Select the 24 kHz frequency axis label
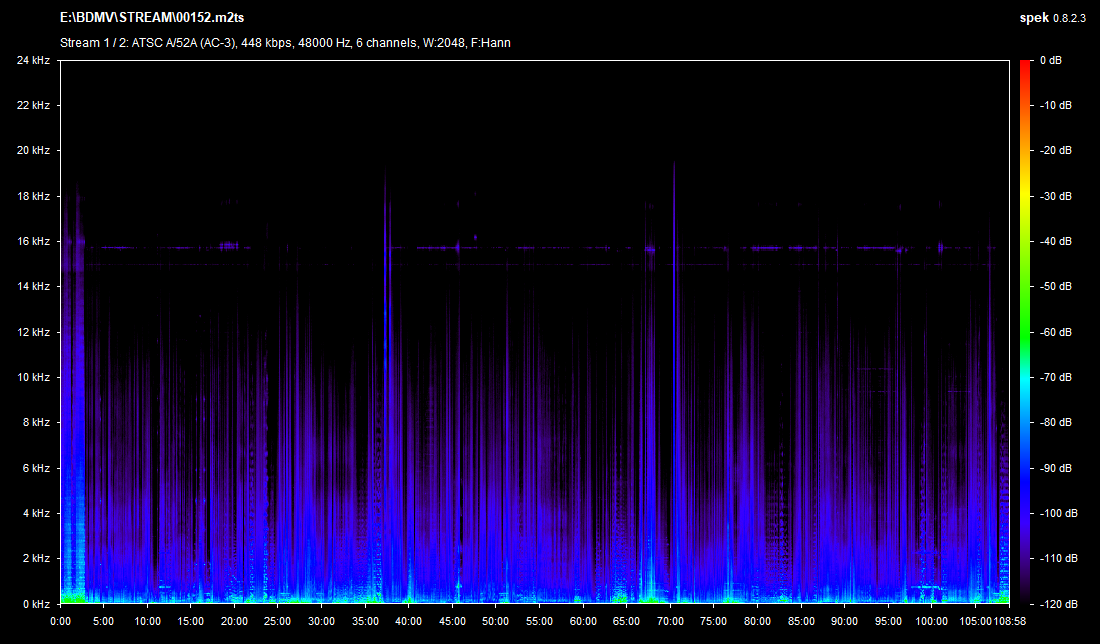 click(33, 60)
